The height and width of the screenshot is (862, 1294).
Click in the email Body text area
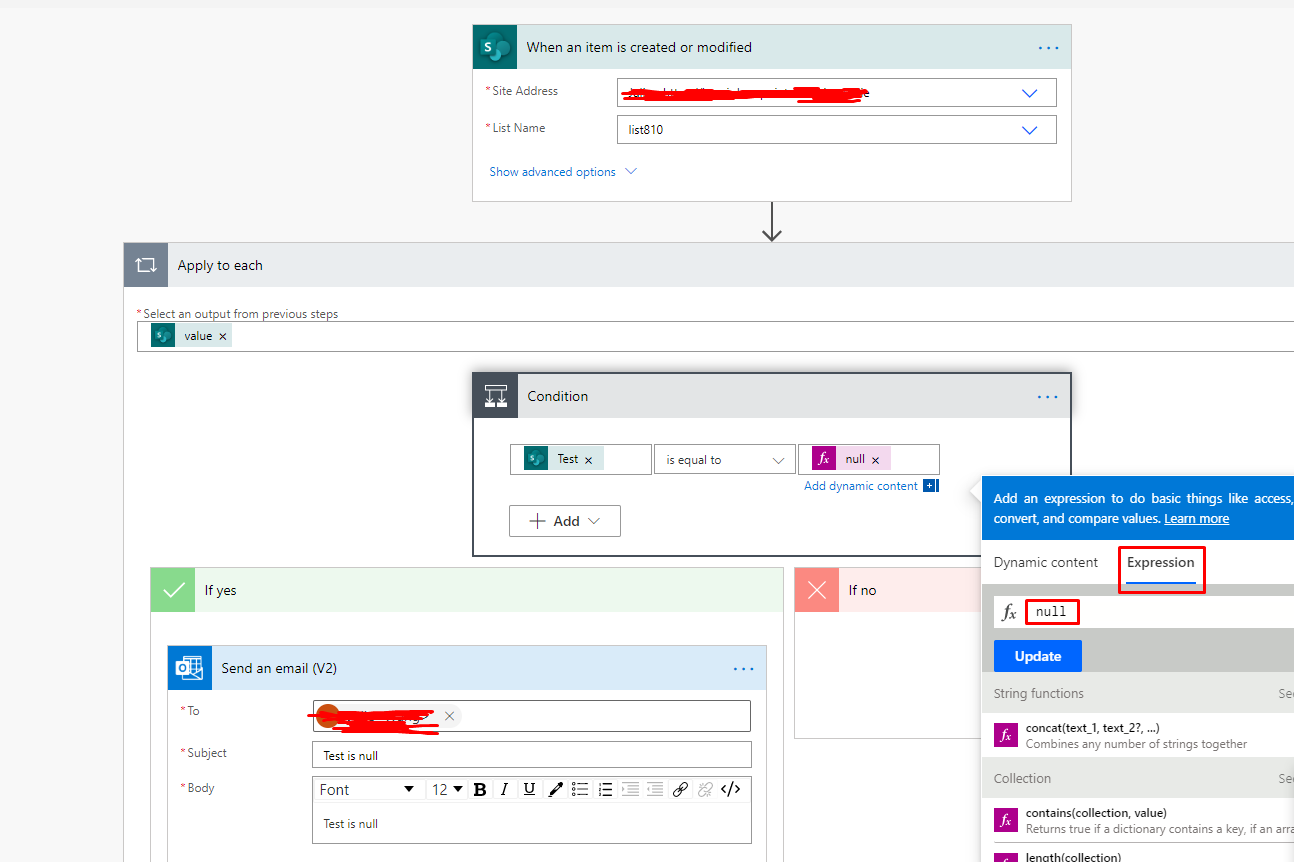(x=532, y=824)
